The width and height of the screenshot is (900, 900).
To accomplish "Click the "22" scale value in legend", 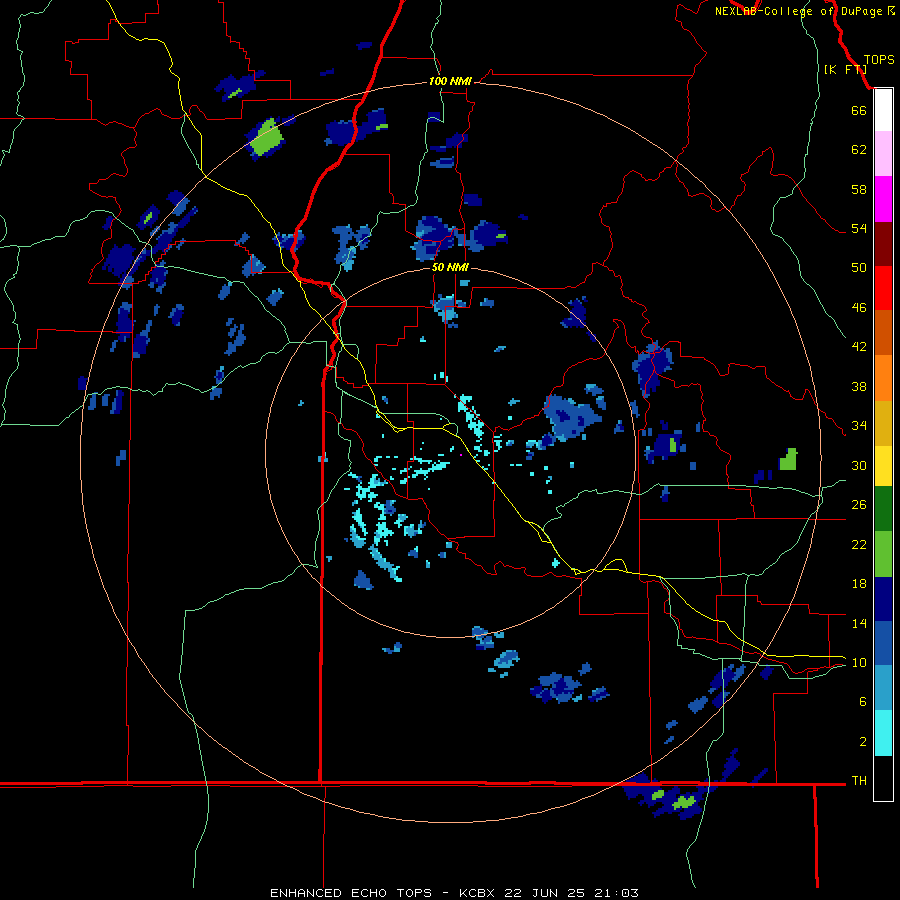I will point(859,544).
